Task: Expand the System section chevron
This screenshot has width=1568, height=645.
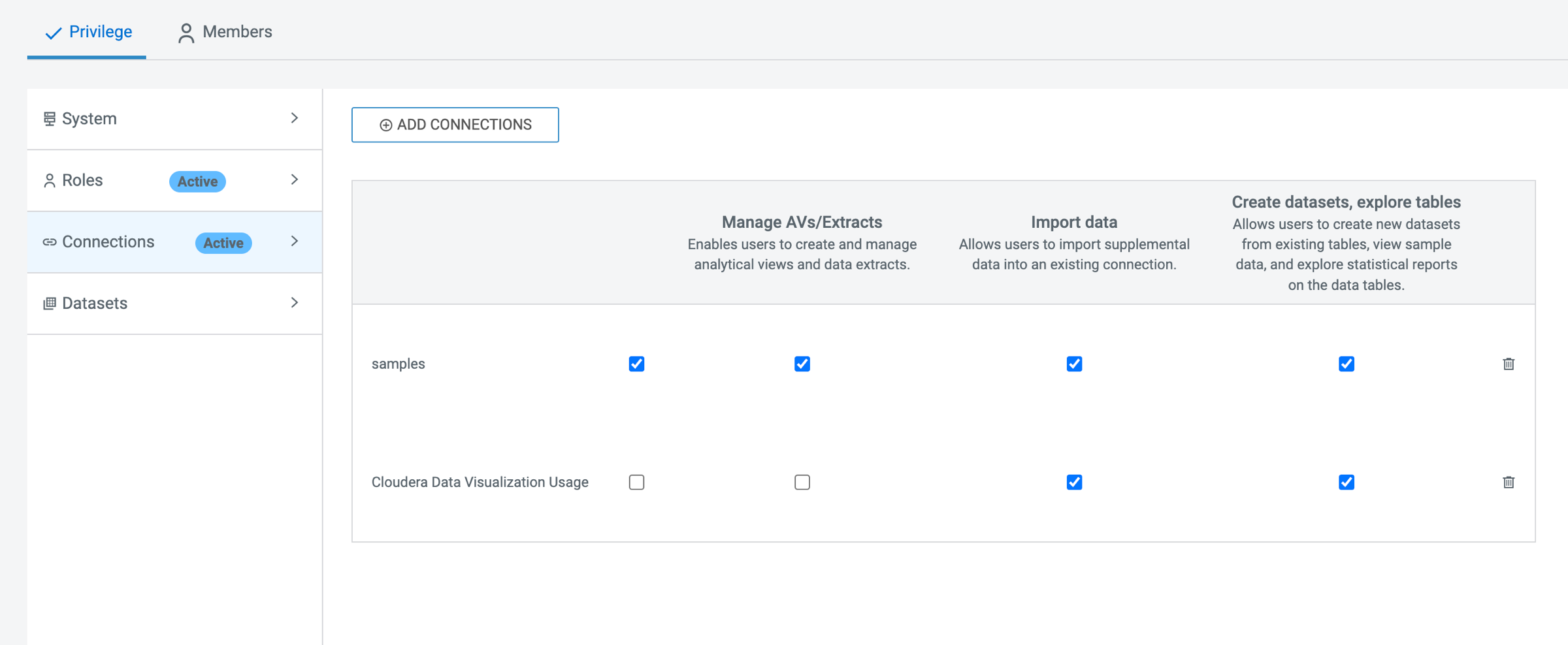Action: point(295,118)
